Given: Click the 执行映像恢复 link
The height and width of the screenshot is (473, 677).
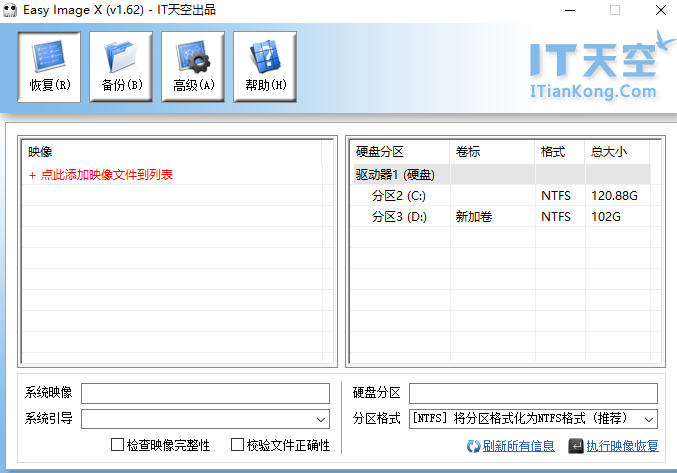Looking at the screenshot, I should 622,446.
